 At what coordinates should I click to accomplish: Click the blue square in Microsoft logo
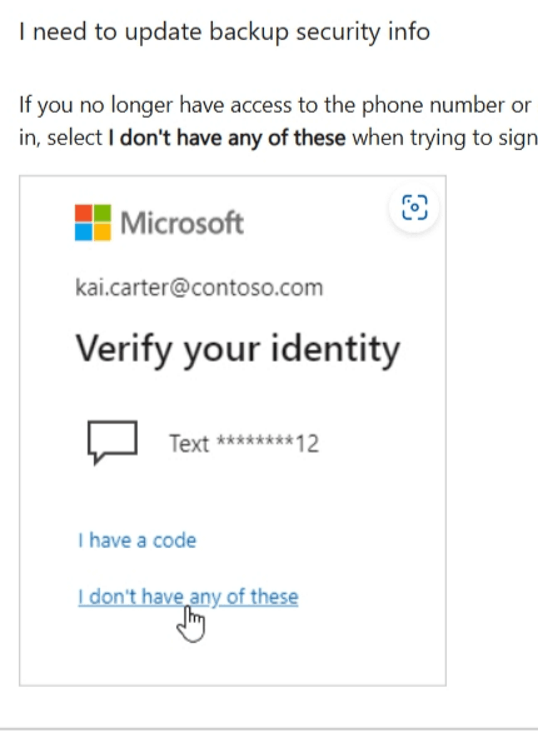[x=83, y=232]
